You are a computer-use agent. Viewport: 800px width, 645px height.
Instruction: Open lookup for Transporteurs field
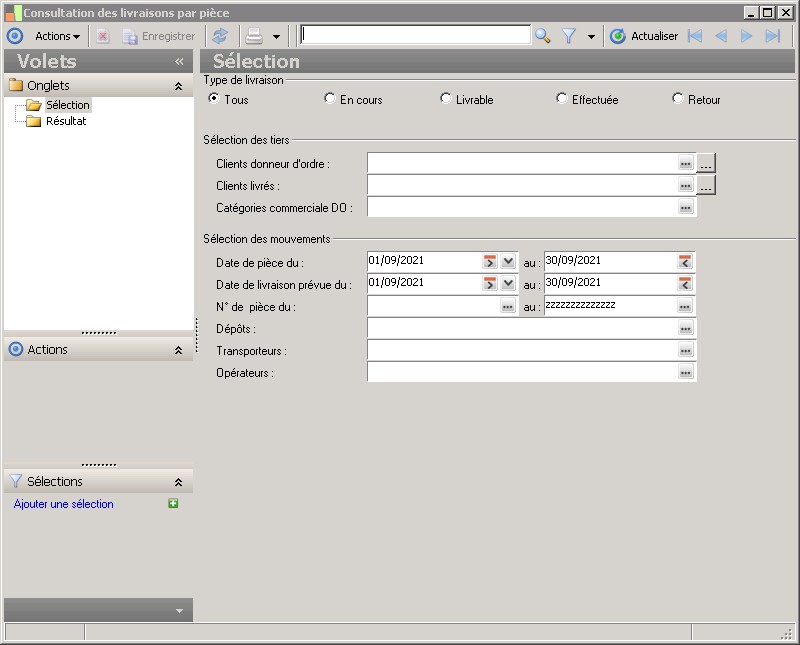(685, 351)
